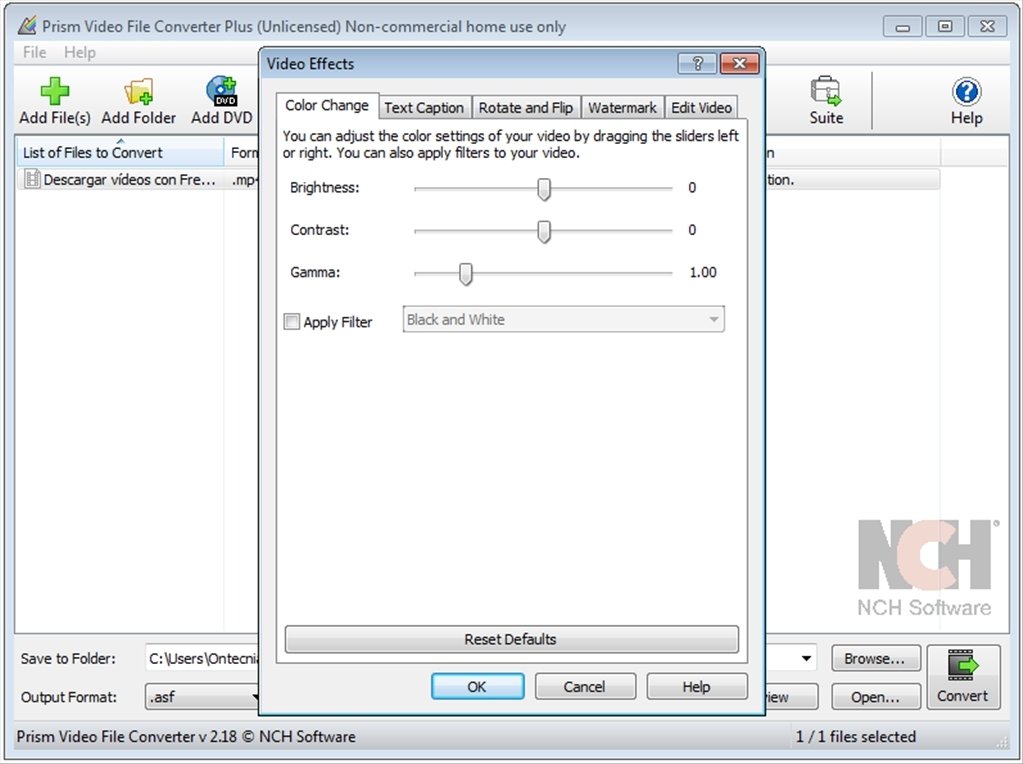Click the 'Prism Video File Converter v 2.18' status text

pyautogui.click(x=127, y=737)
